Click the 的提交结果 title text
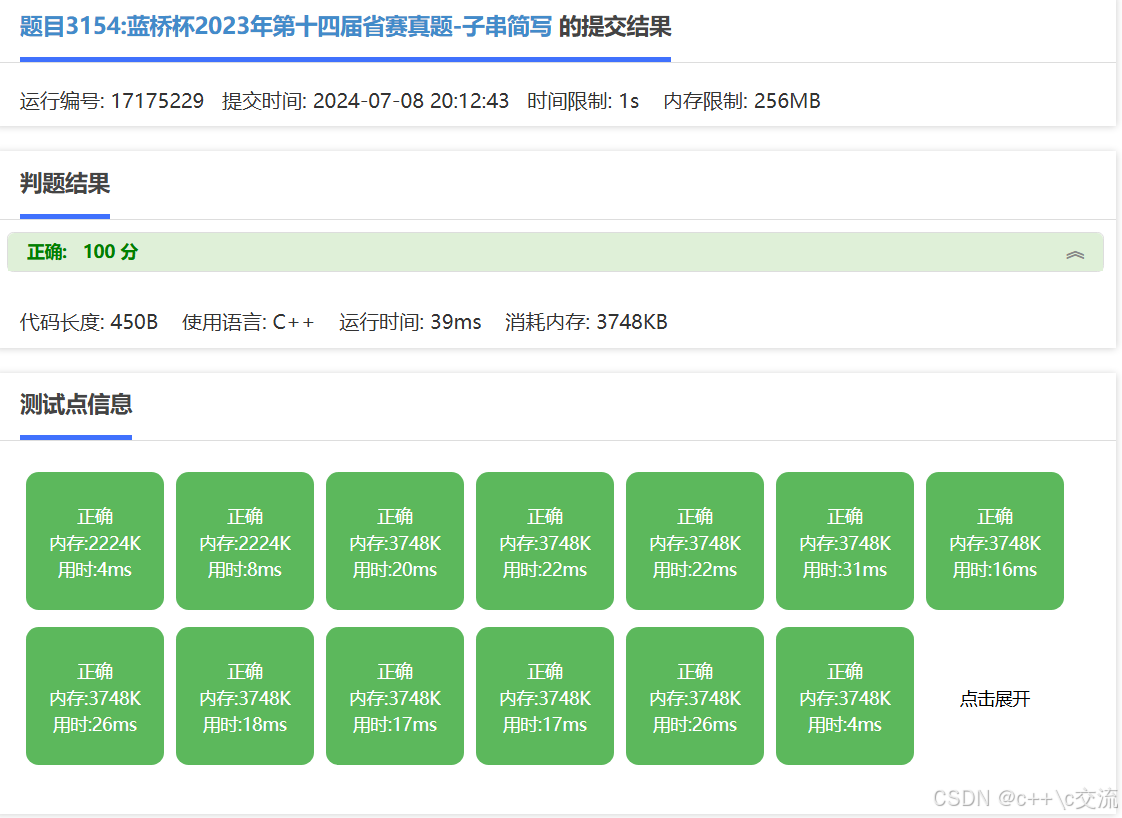The width and height of the screenshot is (1122, 818). click(x=615, y=26)
